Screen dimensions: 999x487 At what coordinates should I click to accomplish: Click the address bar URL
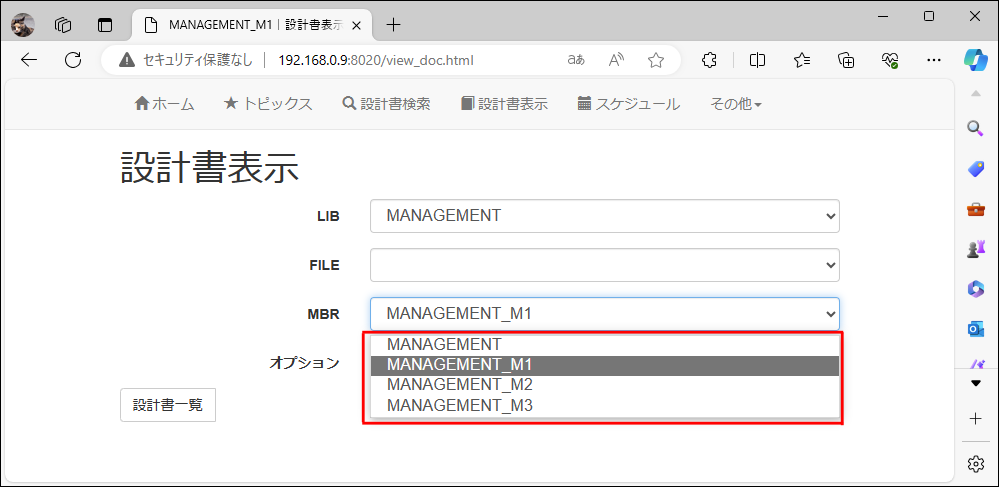click(x=376, y=61)
